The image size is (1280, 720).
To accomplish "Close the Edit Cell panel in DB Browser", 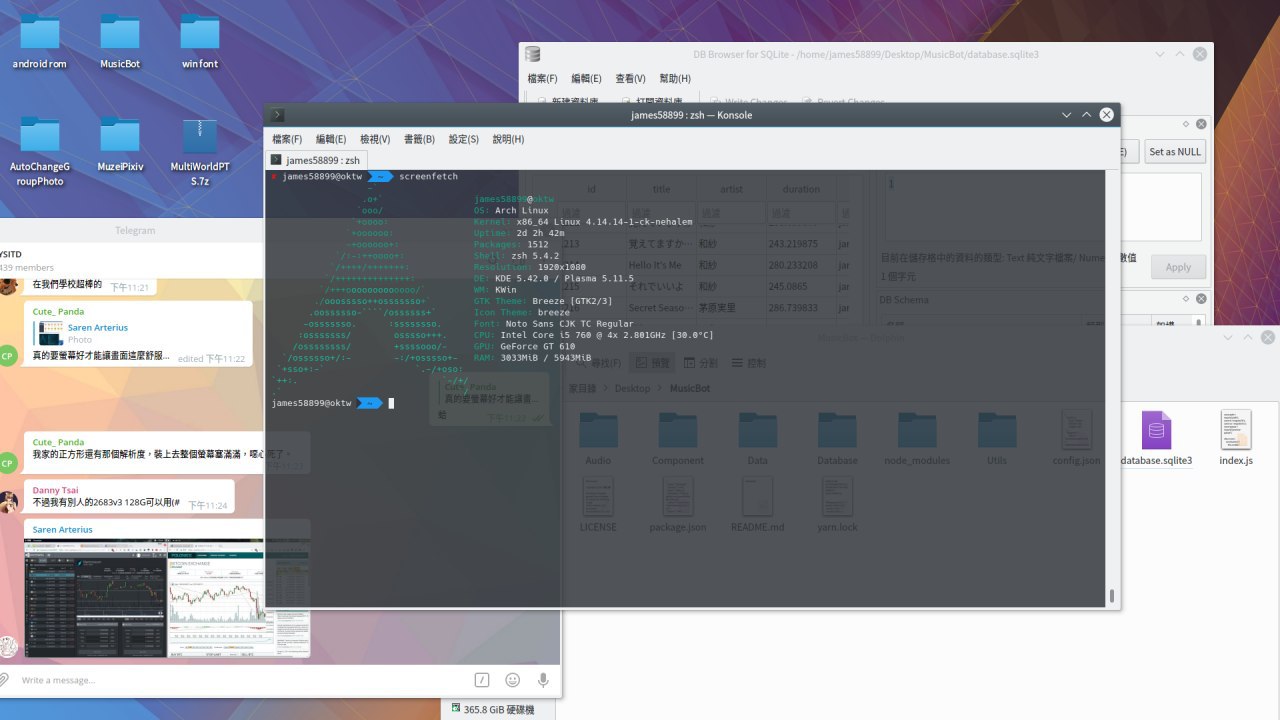I will pyautogui.click(x=1199, y=124).
